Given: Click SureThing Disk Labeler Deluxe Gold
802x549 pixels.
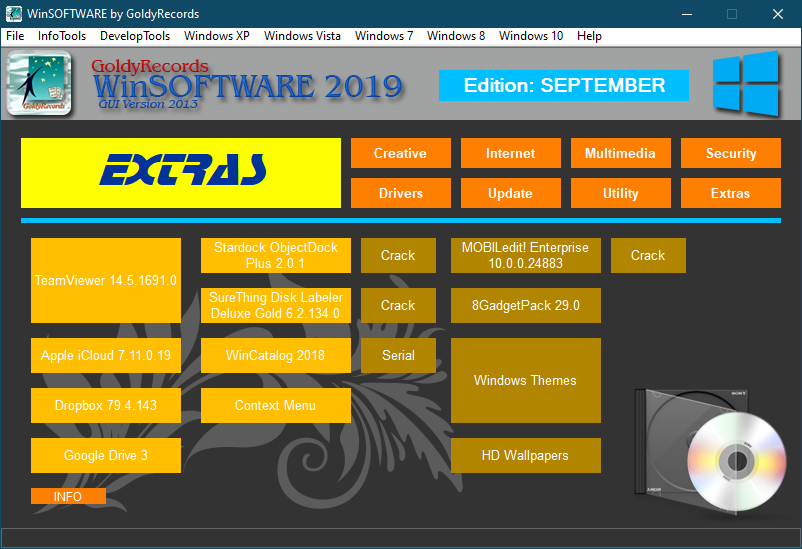Looking at the screenshot, I should click(x=276, y=305).
